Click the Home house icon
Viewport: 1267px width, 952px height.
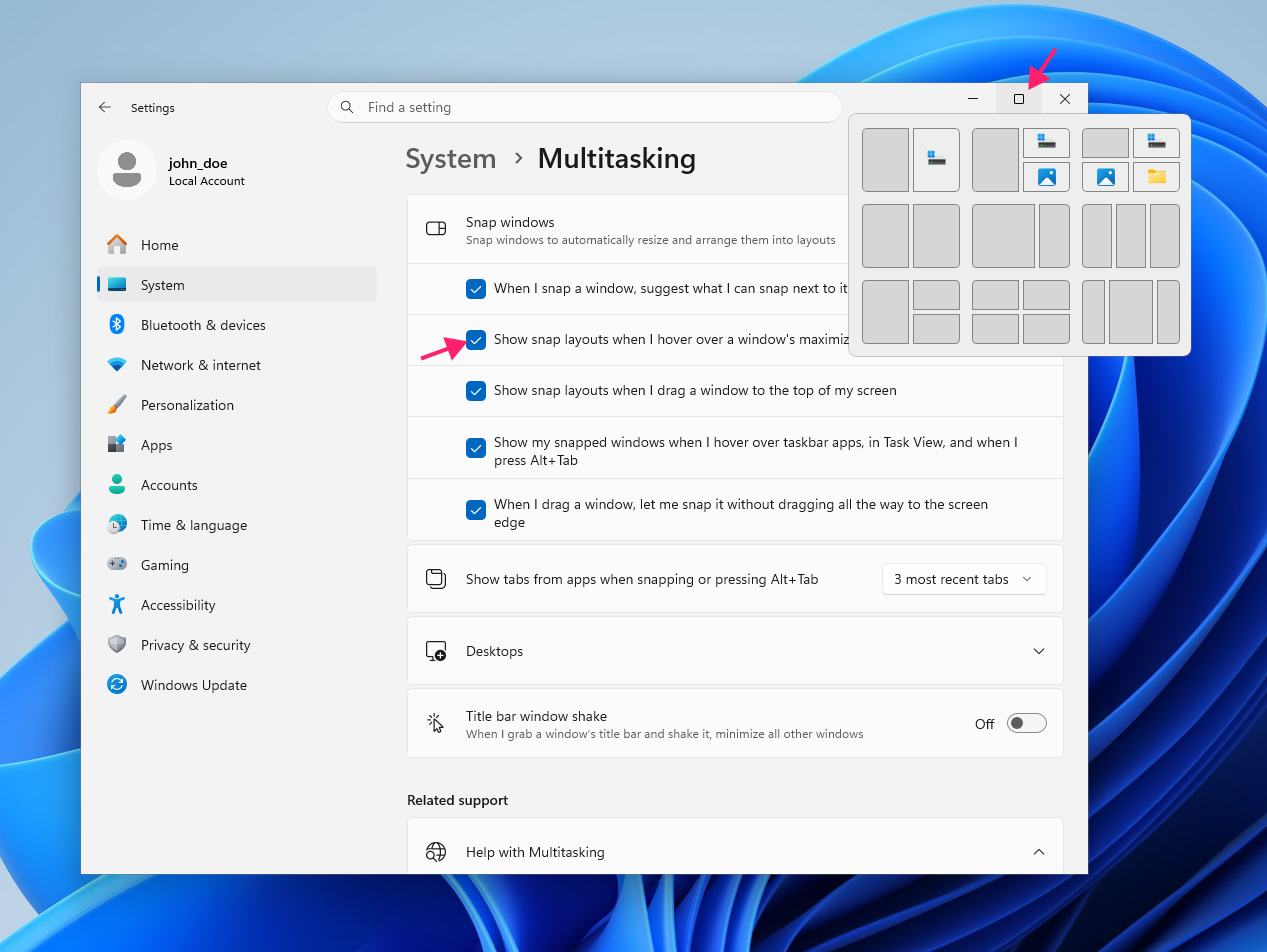(x=117, y=245)
